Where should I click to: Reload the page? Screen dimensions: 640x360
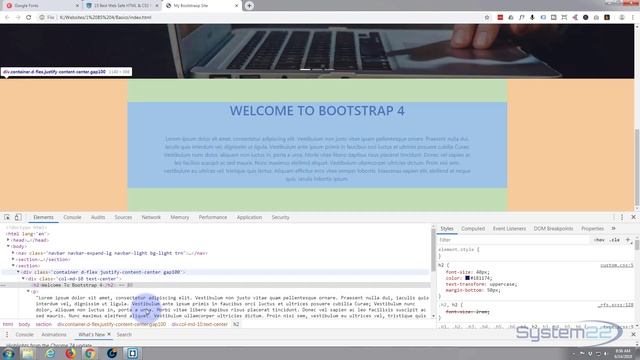pyautogui.click(x=29, y=18)
